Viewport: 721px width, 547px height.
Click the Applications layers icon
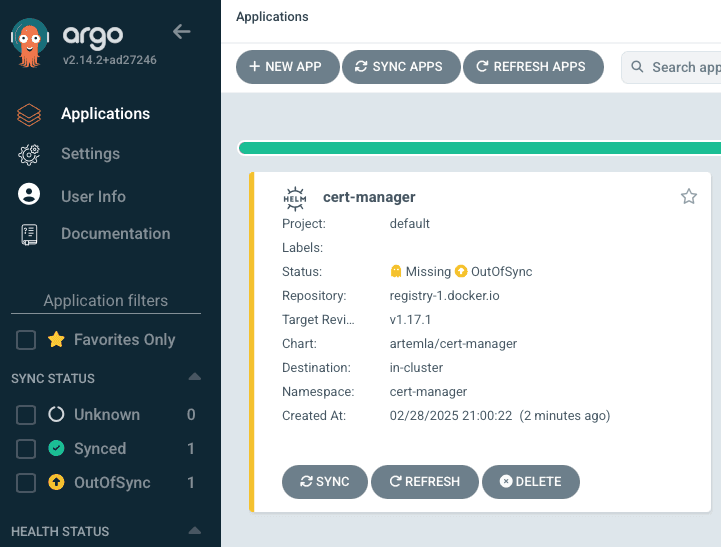click(x=29, y=114)
